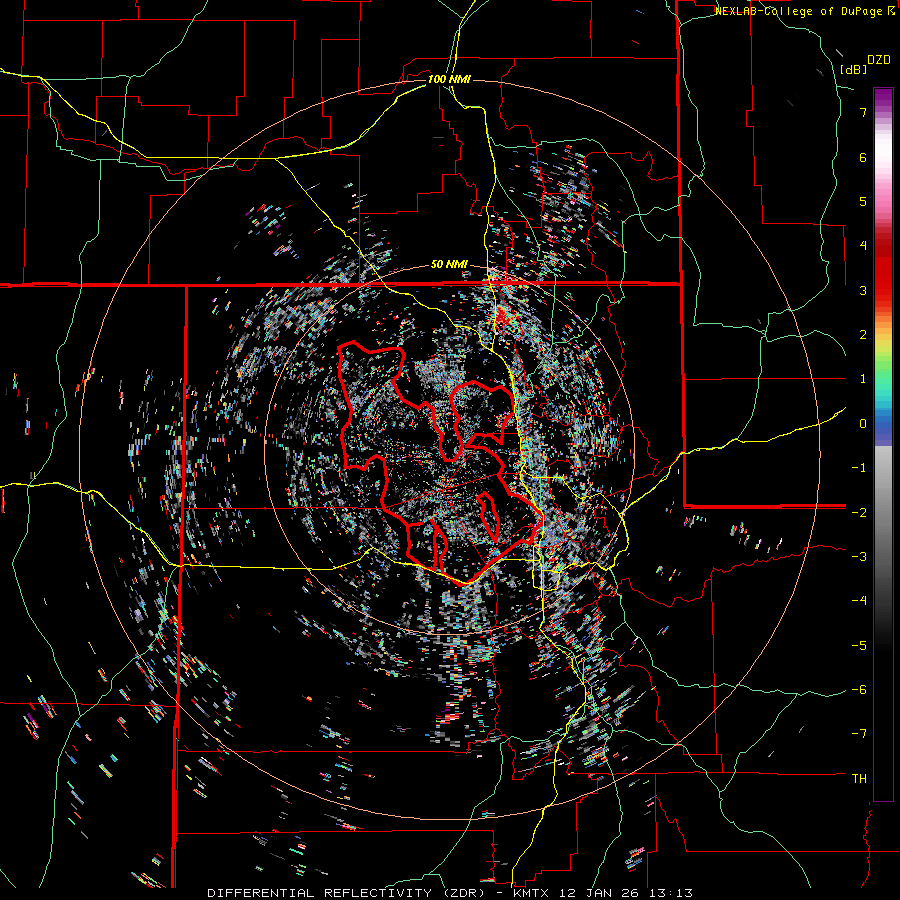Image resolution: width=900 pixels, height=900 pixels.
Task: Select the 5 value on the color scale
Action: [863, 201]
